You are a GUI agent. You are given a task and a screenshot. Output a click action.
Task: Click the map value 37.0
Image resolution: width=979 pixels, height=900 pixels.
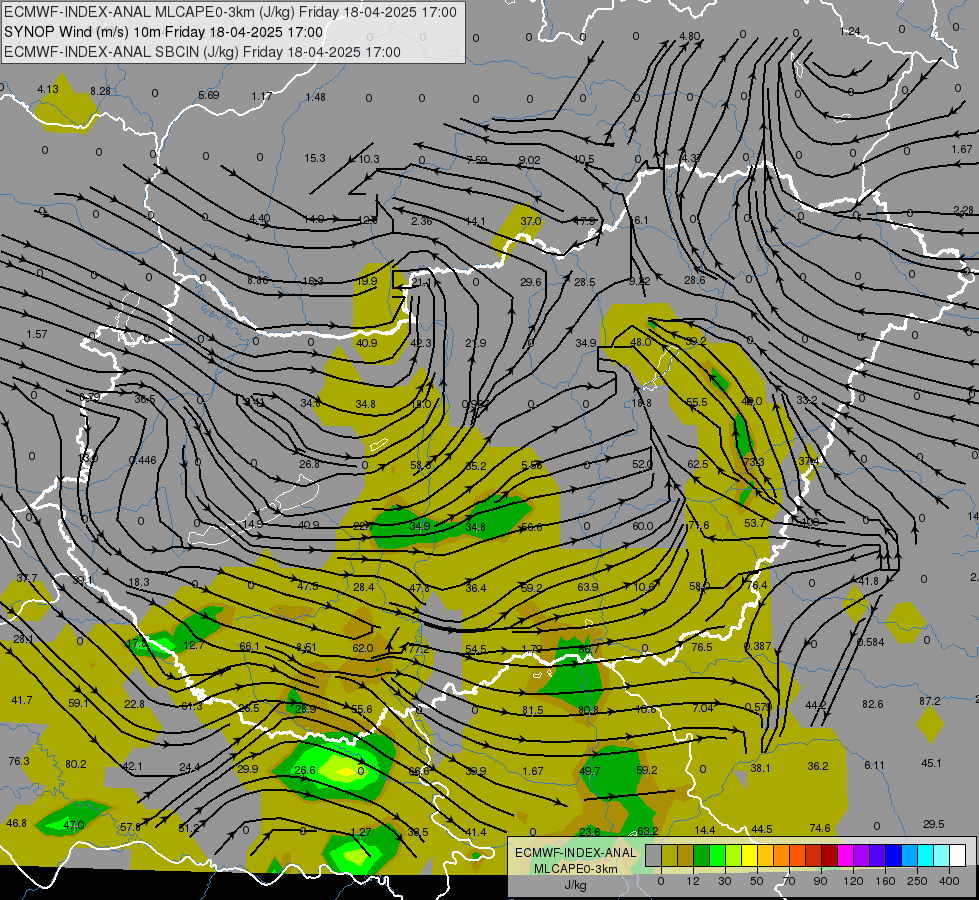pos(531,221)
